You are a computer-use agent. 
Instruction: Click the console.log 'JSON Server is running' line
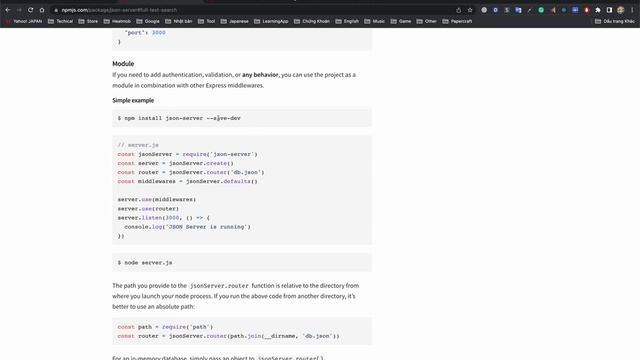pos(187,227)
